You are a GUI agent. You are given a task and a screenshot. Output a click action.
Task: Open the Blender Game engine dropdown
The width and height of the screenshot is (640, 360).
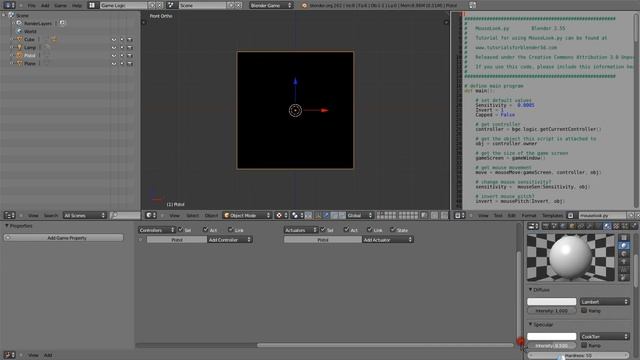[x=271, y=5]
